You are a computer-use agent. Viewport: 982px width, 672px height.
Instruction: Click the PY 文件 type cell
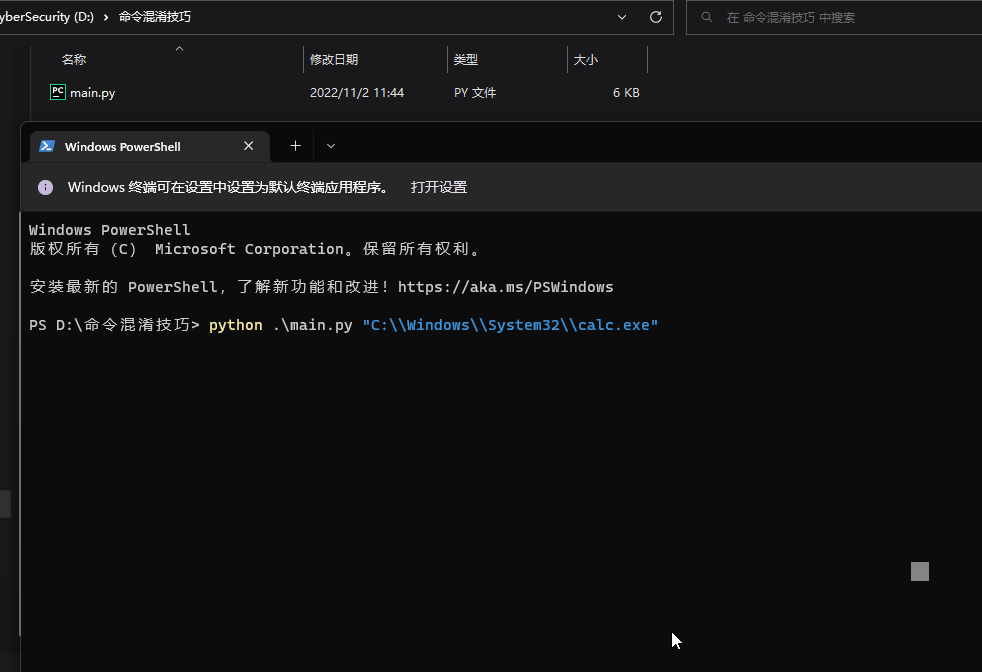475,93
